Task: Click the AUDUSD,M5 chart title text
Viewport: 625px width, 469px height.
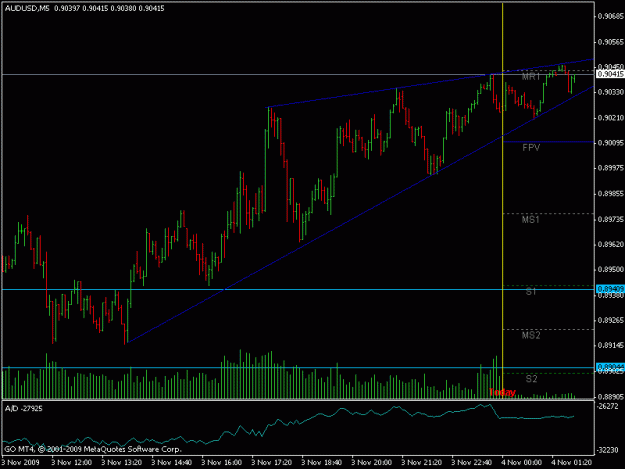Action: 27,8
